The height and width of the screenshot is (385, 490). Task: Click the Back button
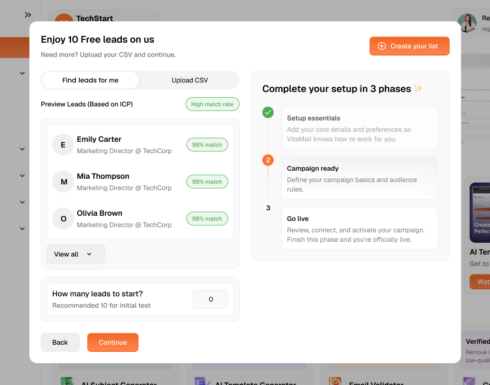60,342
